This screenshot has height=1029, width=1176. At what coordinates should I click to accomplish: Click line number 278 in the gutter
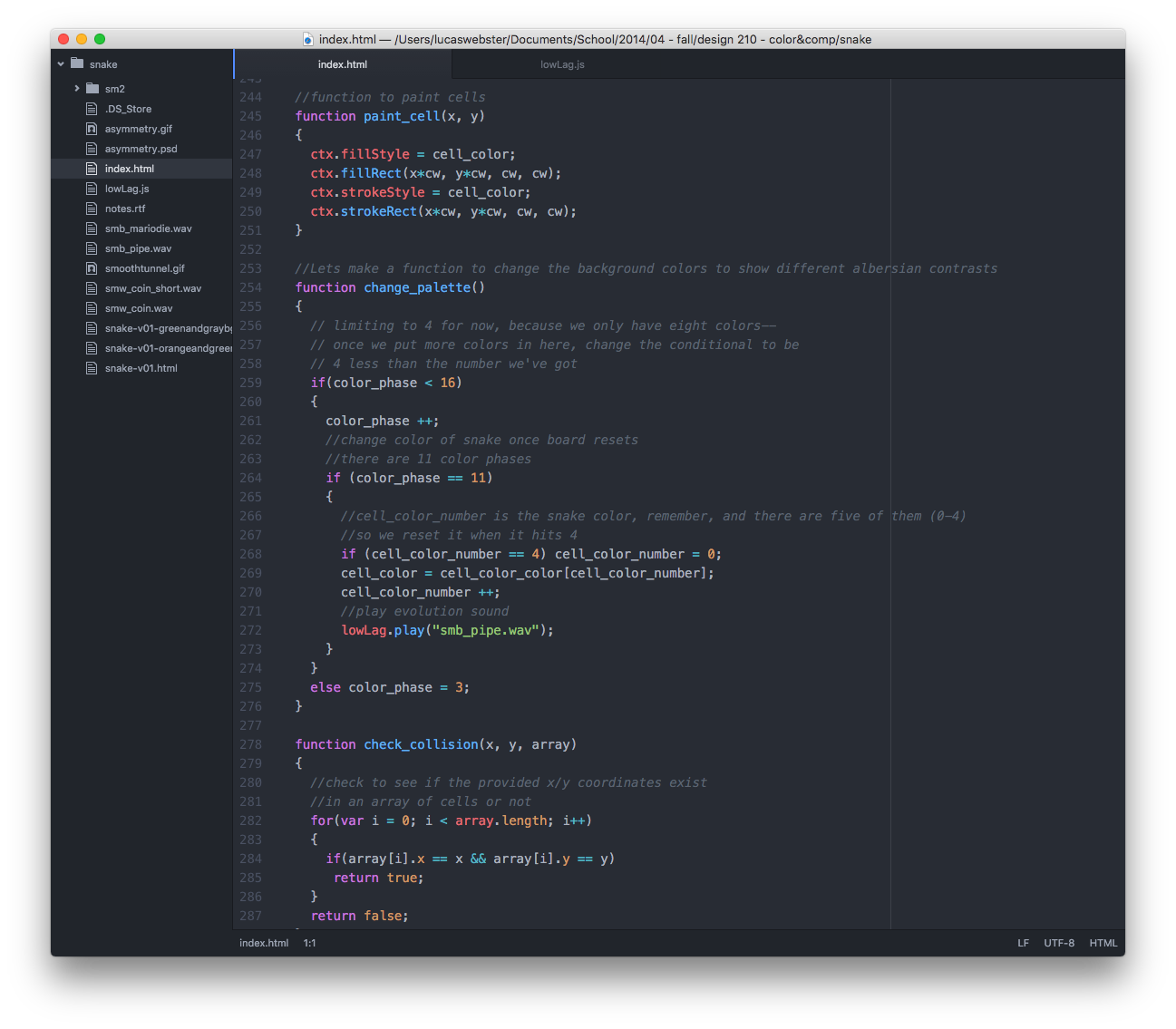(250, 744)
